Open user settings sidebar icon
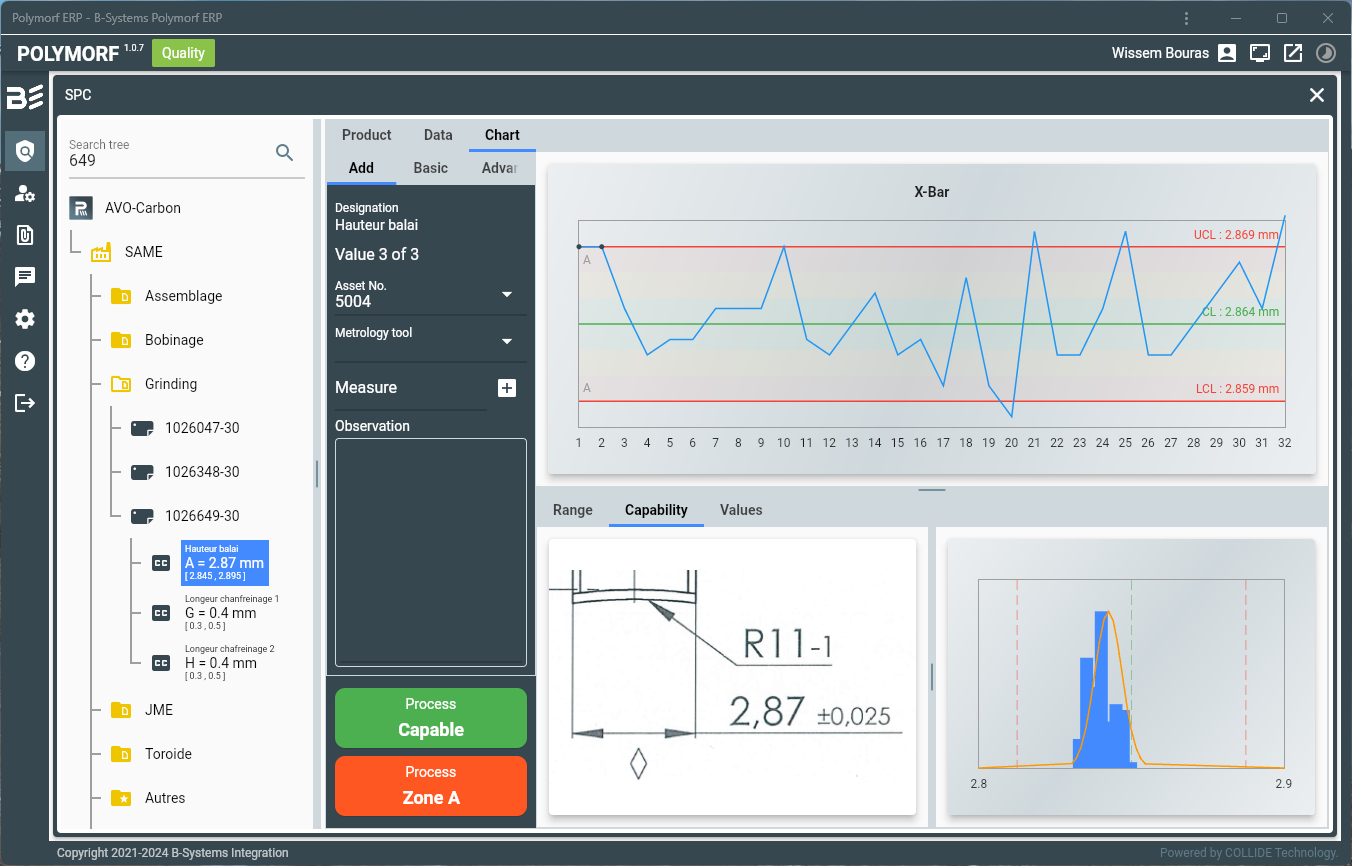This screenshot has width=1352, height=866. coord(25,194)
